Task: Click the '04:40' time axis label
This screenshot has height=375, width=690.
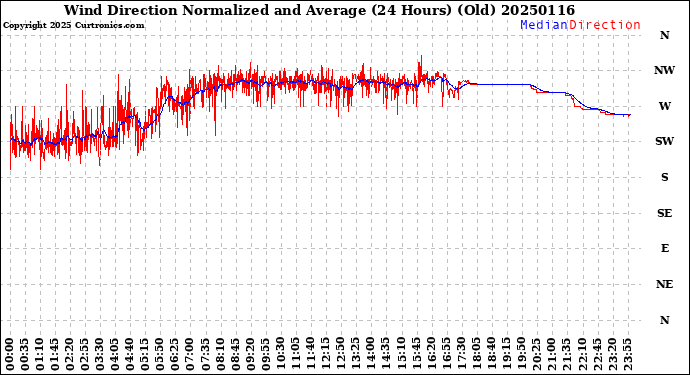Action: (x=129, y=354)
